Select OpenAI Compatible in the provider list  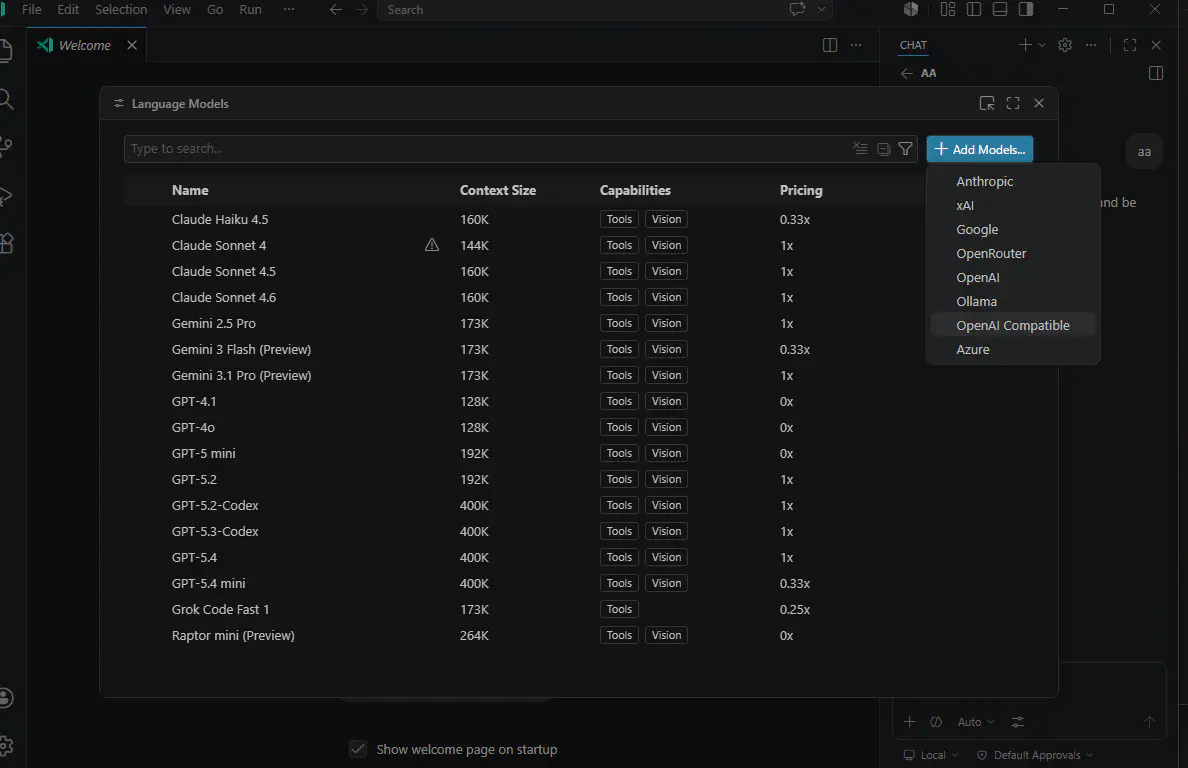tap(1013, 325)
